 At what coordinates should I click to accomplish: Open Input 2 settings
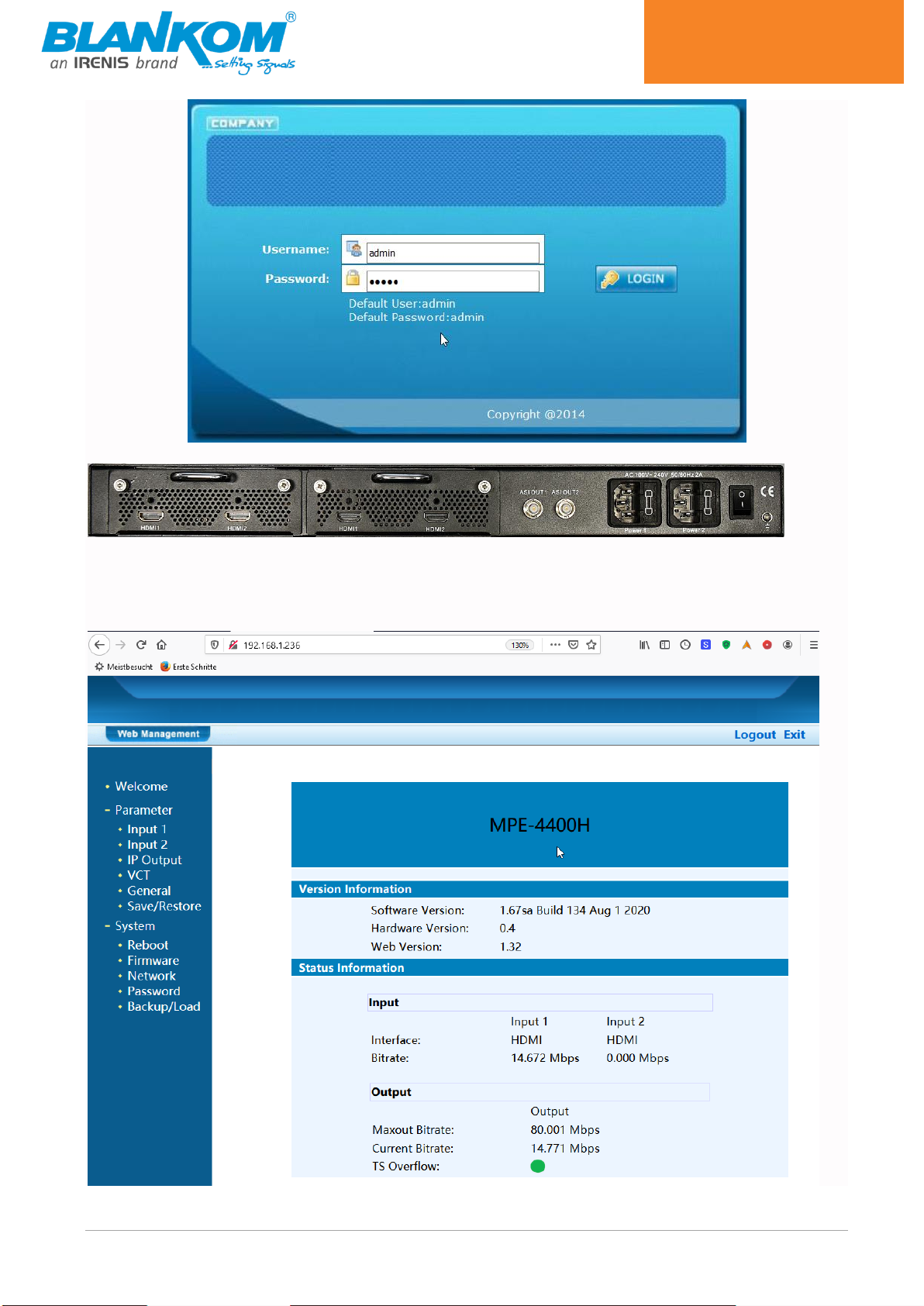point(147,845)
